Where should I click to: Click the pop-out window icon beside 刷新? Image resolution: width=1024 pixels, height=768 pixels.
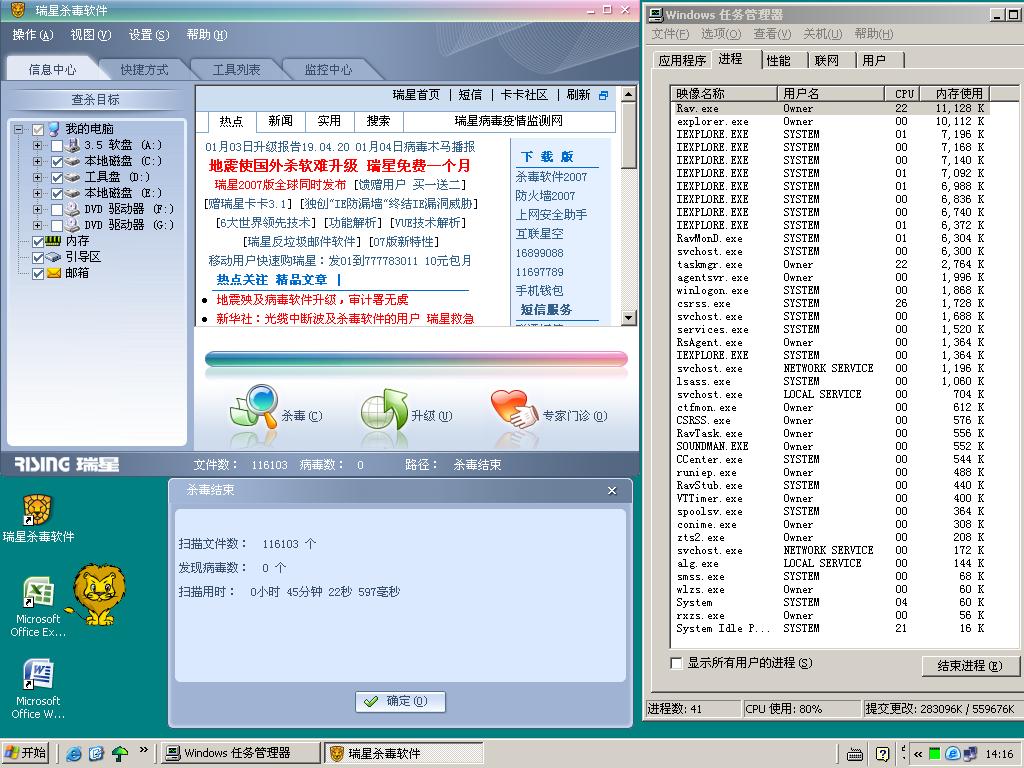coord(603,95)
